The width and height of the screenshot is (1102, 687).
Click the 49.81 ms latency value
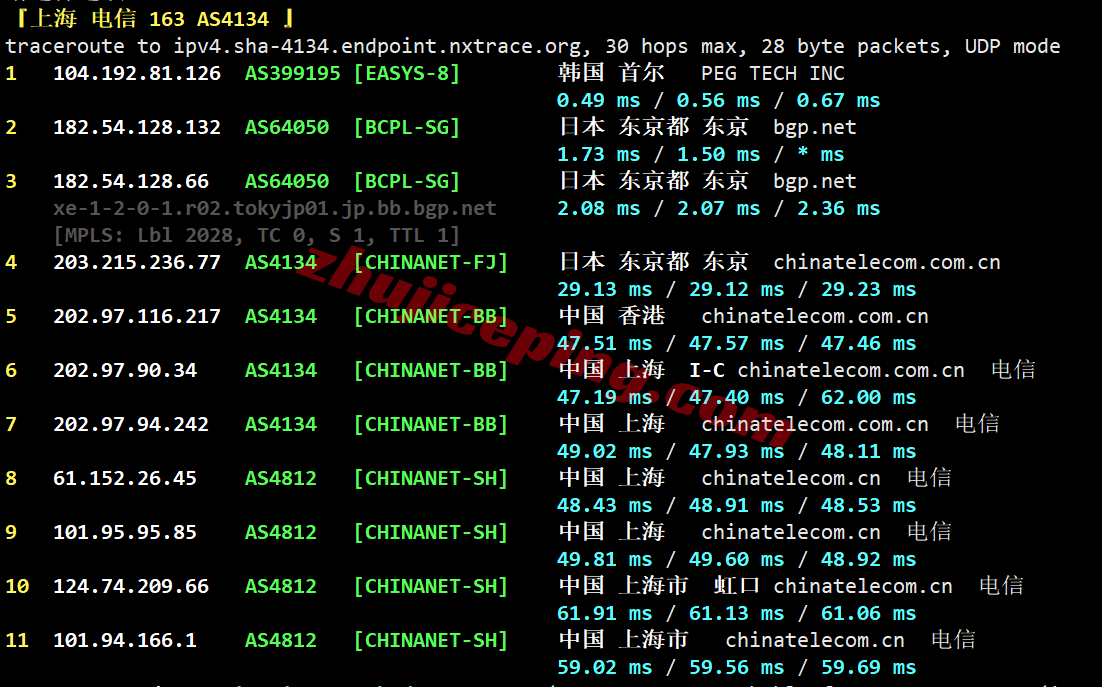tap(604, 560)
